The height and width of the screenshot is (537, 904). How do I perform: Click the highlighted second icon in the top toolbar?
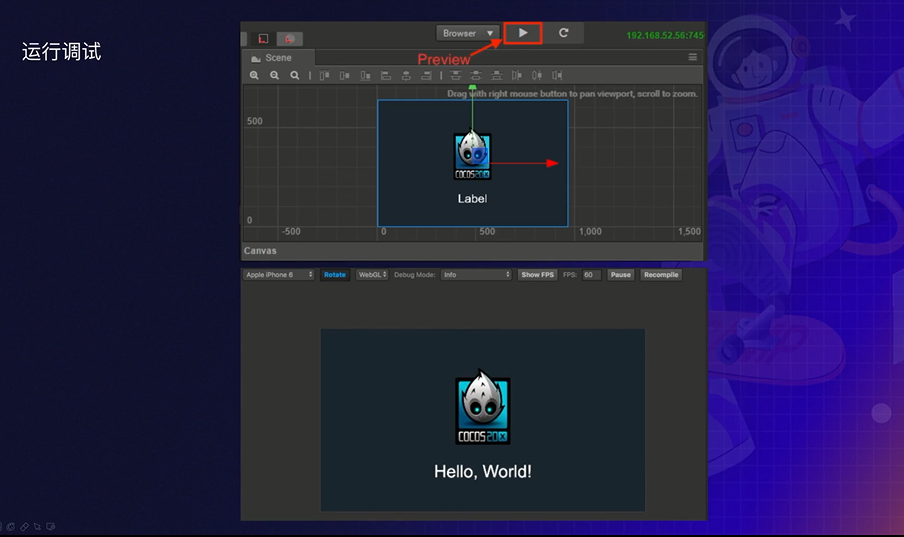[289, 39]
